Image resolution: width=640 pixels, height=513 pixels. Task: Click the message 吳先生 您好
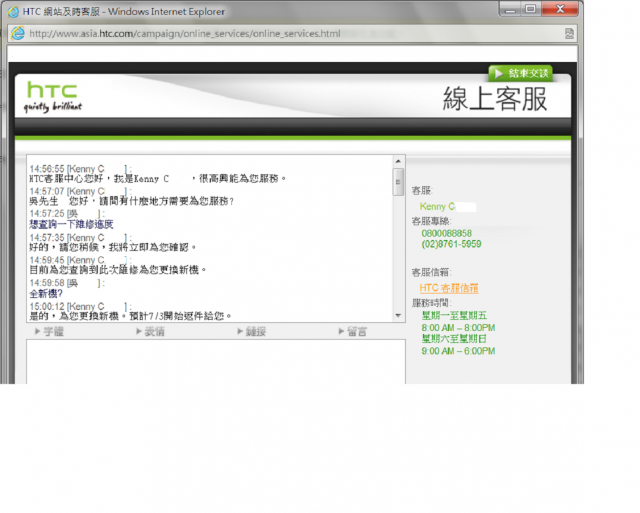[x=131, y=201]
